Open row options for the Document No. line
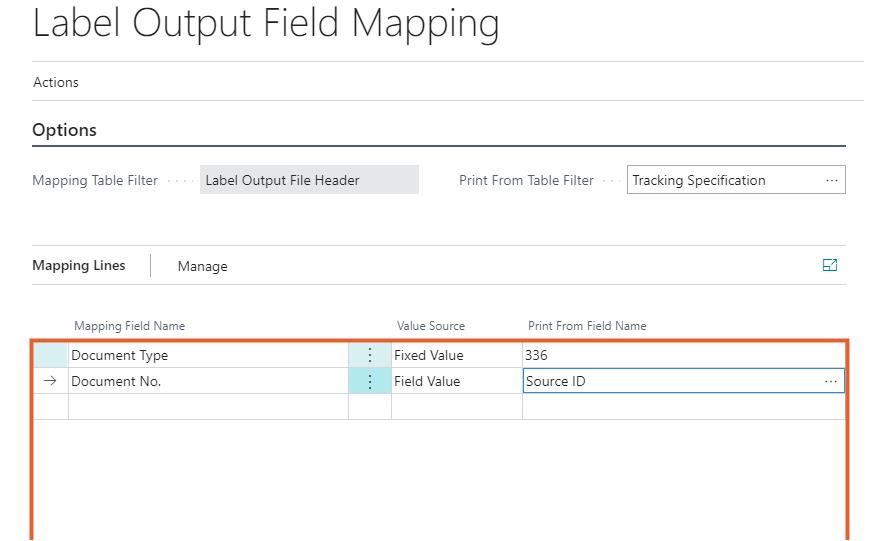 click(370, 382)
